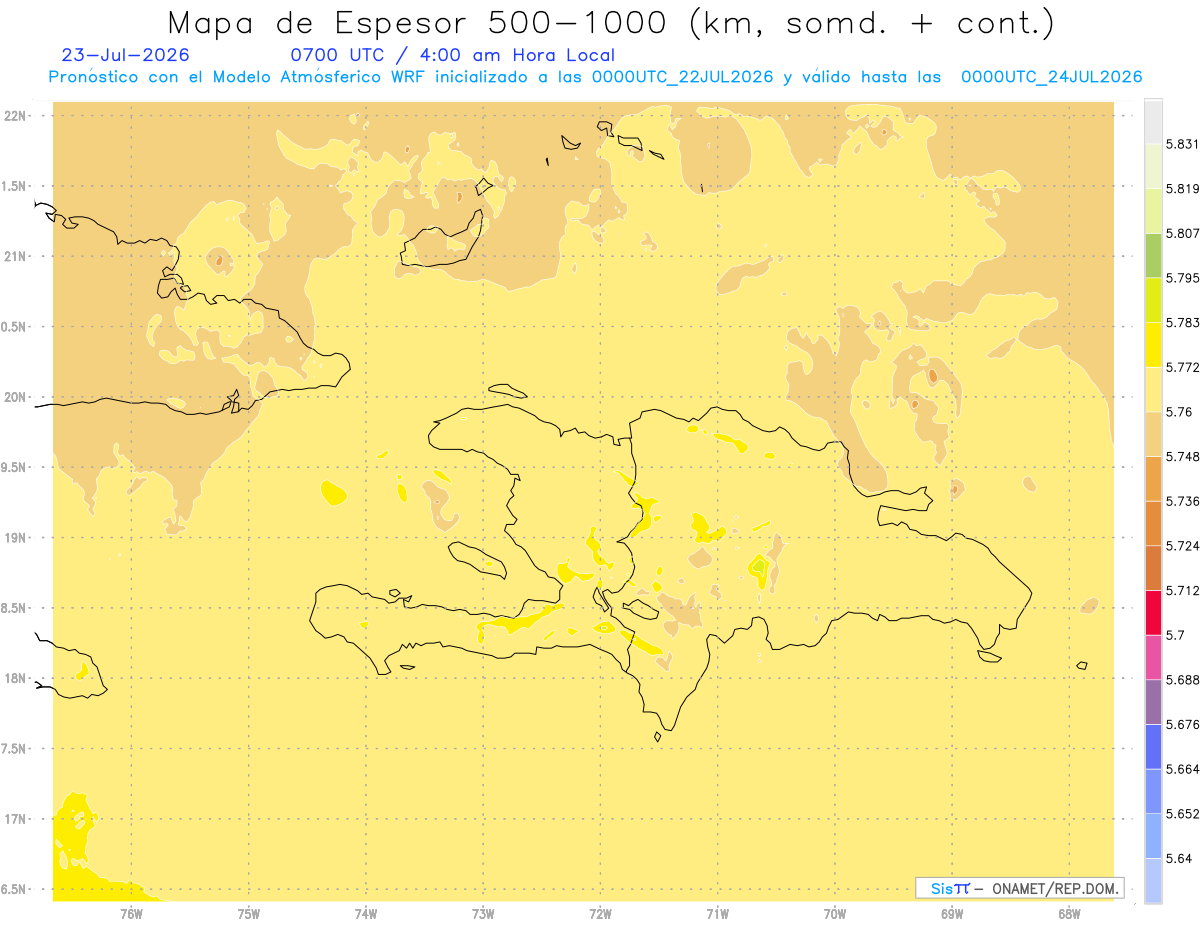Click longitude axis label '68W'
The image size is (1200, 927).
click(1069, 914)
